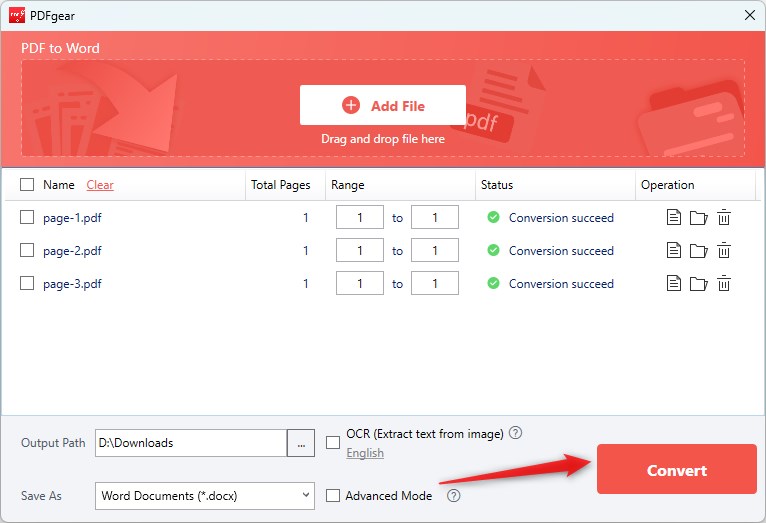Click the Add File button
This screenshot has width=766, height=523.
point(383,105)
